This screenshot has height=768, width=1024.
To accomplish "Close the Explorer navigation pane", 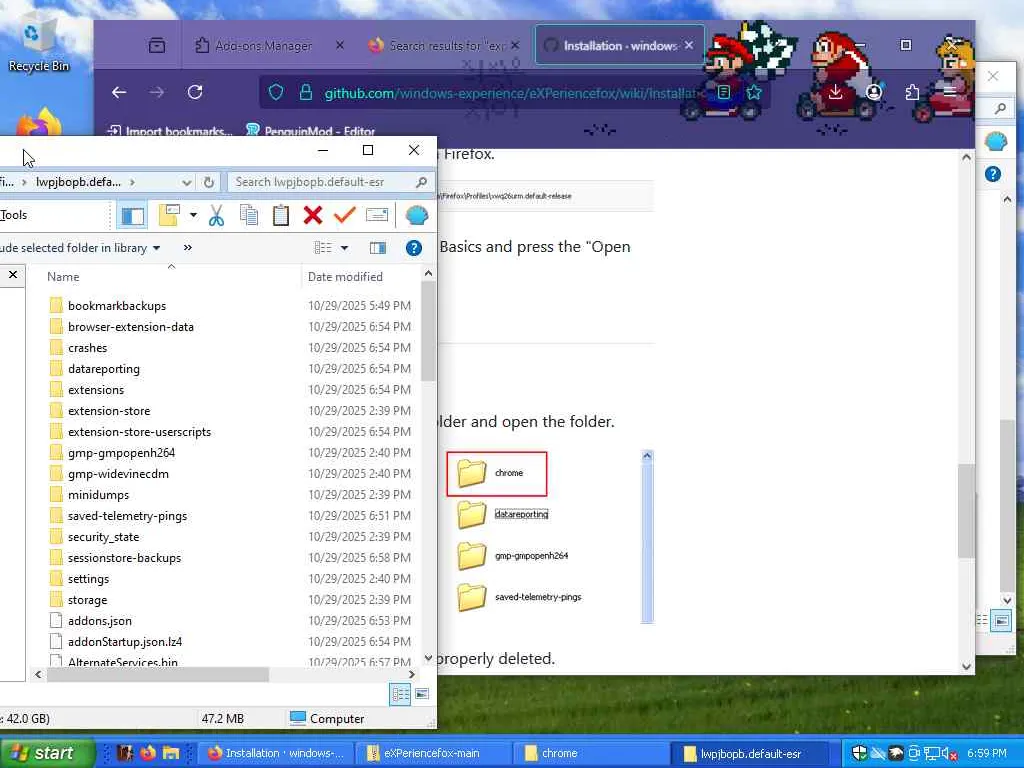I will click(12, 275).
